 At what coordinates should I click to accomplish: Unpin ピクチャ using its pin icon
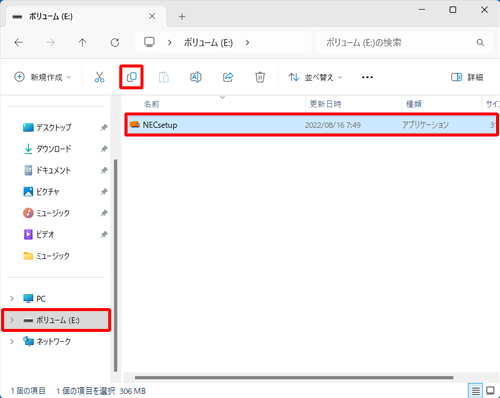pyautogui.click(x=104, y=192)
